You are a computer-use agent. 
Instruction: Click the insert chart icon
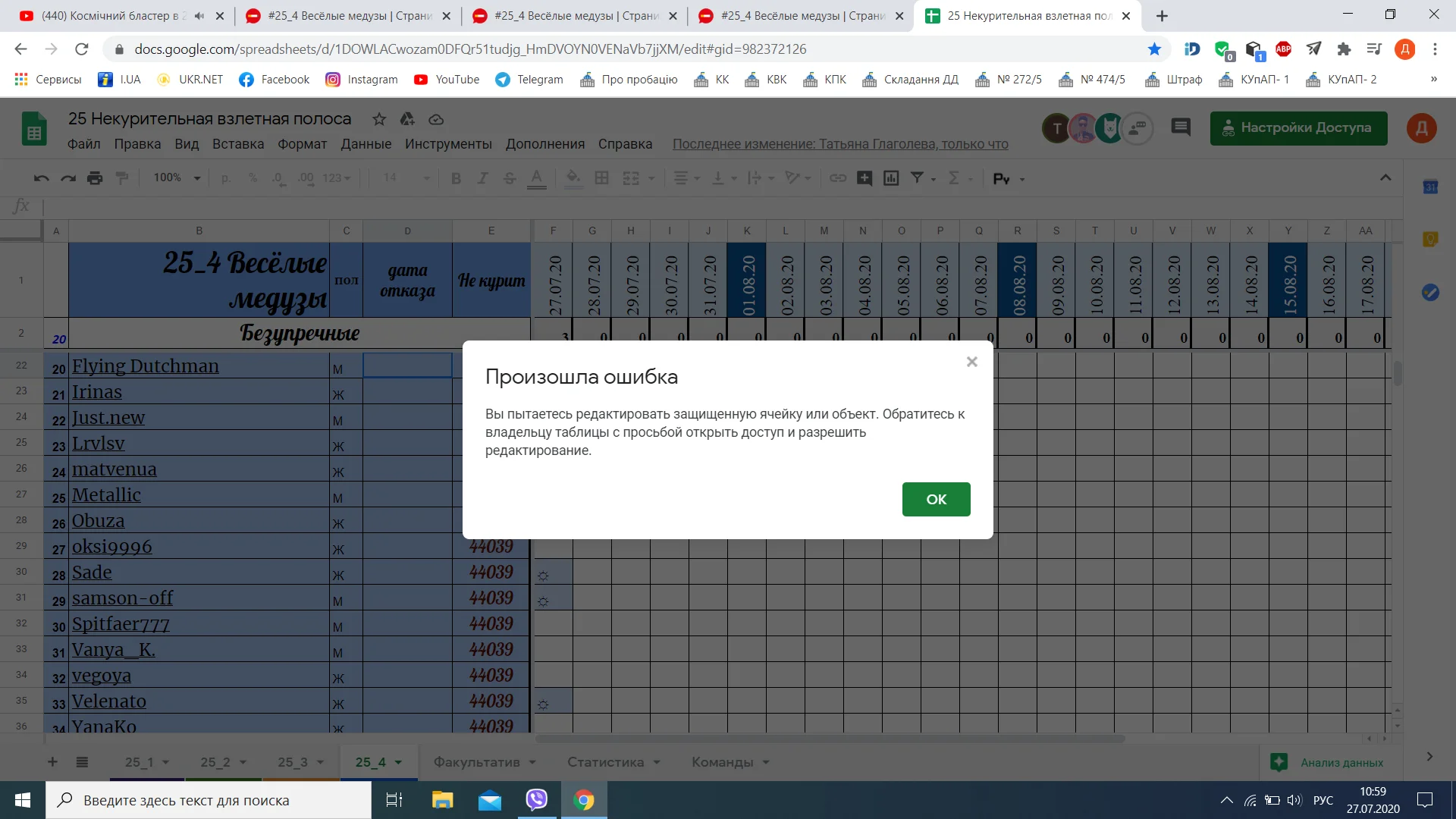pyautogui.click(x=891, y=178)
